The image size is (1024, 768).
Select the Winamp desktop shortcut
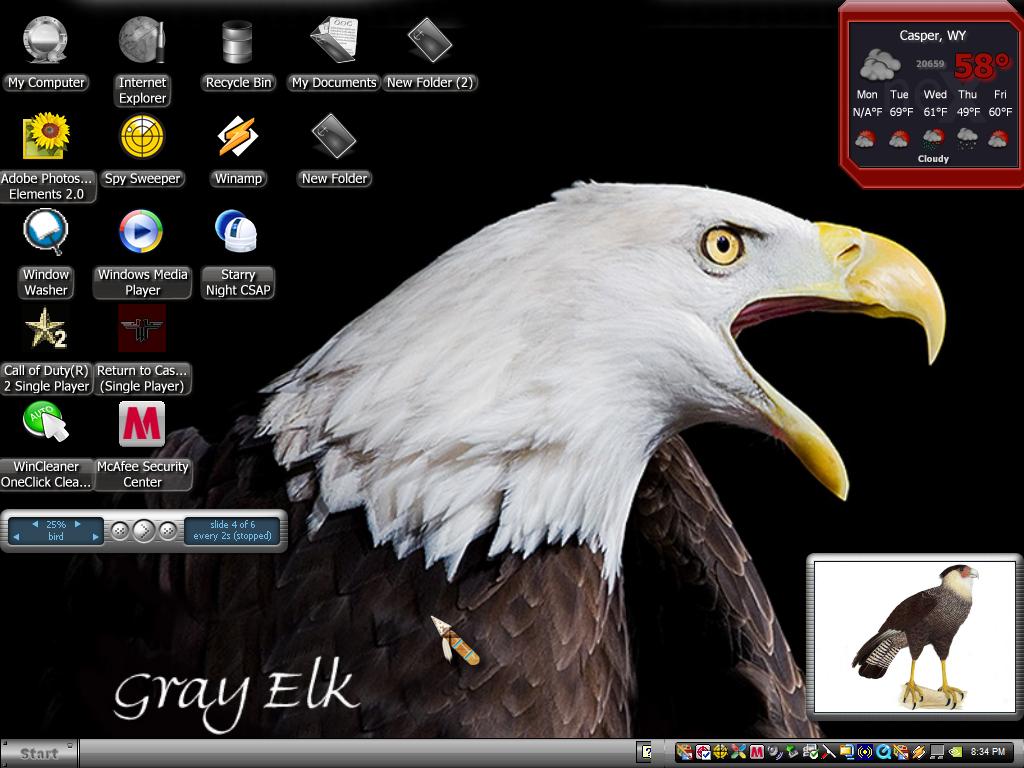pyautogui.click(x=238, y=137)
